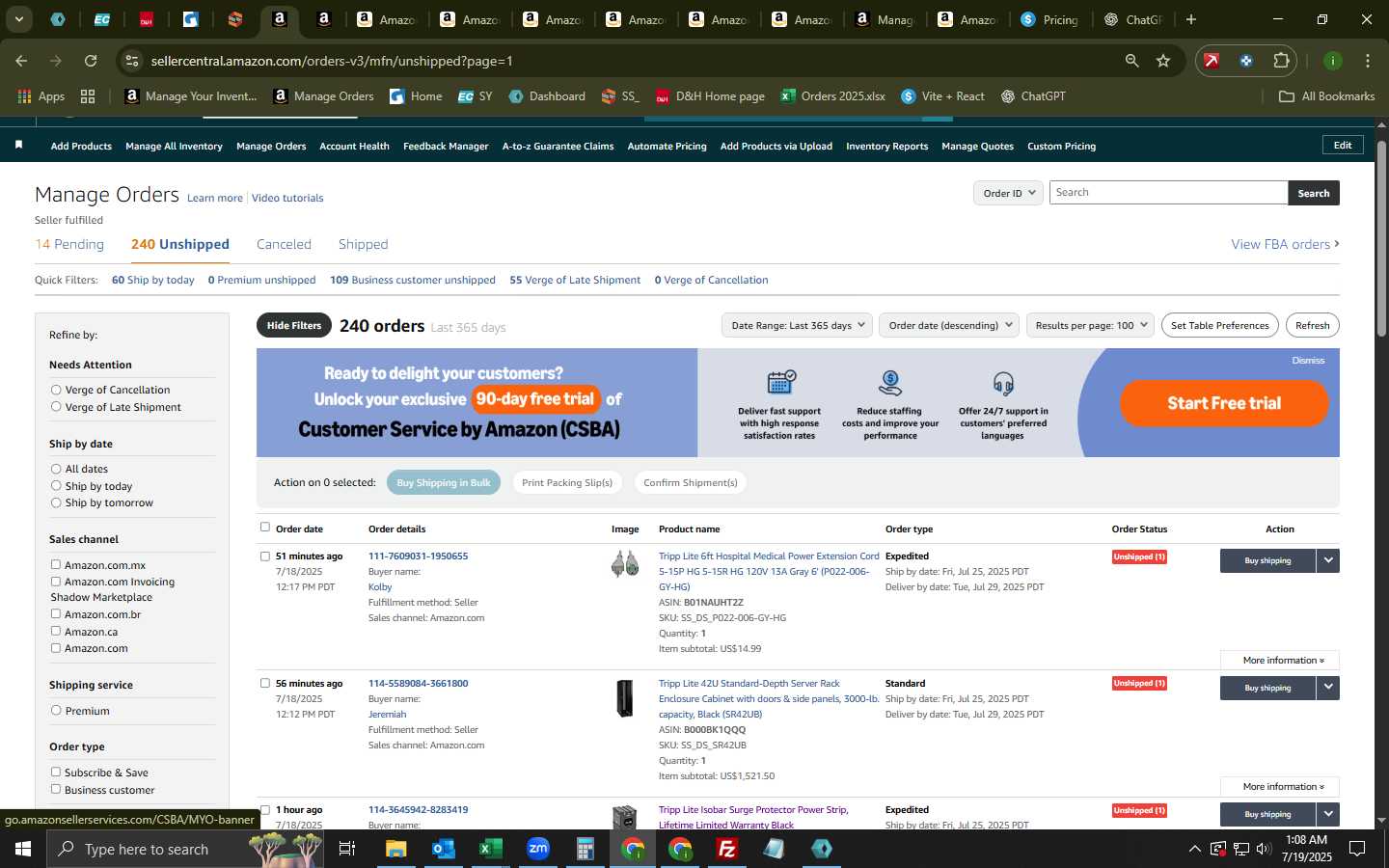Open the notifications center icon
The height and width of the screenshot is (868, 1389).
pos(1357,849)
